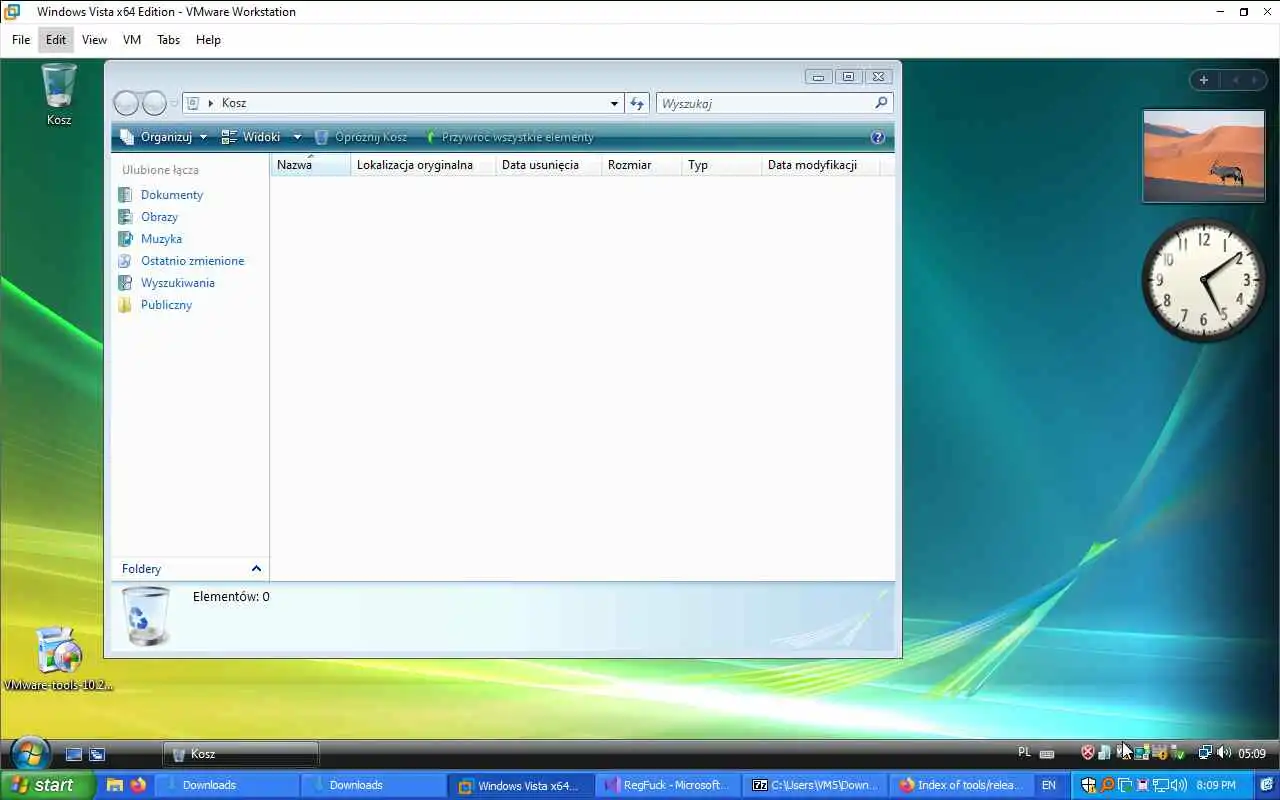Click the Vista tray clock 05:09

click(1252, 754)
